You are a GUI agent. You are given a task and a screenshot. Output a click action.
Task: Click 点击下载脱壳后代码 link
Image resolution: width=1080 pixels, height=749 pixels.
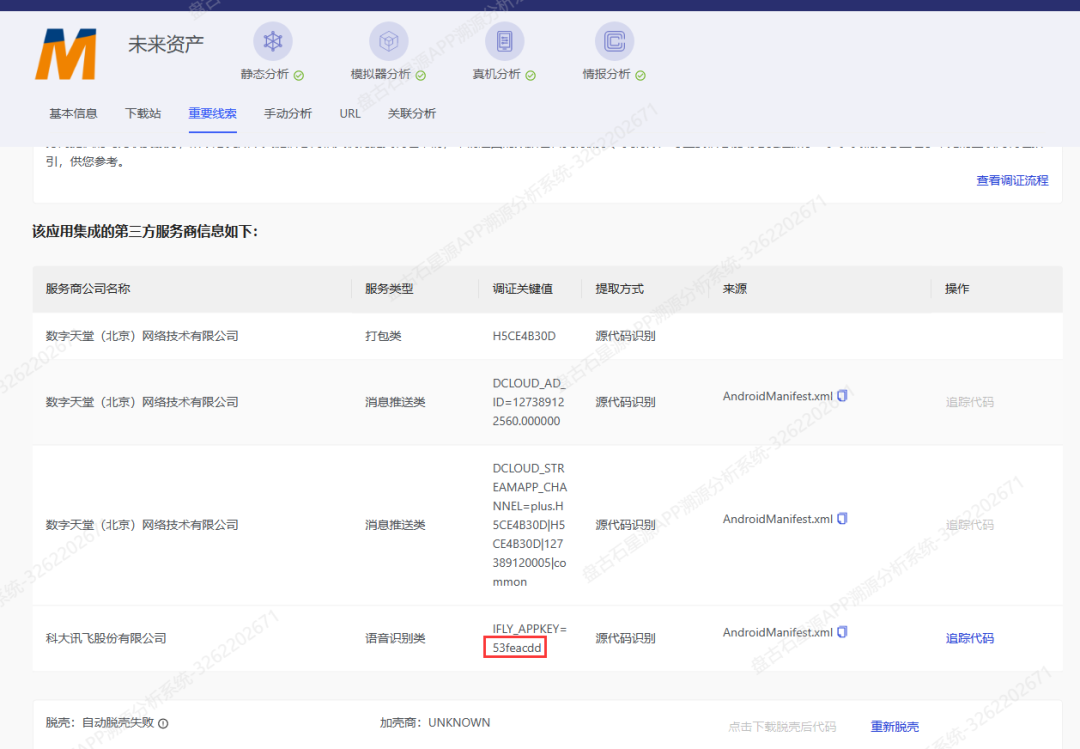click(782, 727)
